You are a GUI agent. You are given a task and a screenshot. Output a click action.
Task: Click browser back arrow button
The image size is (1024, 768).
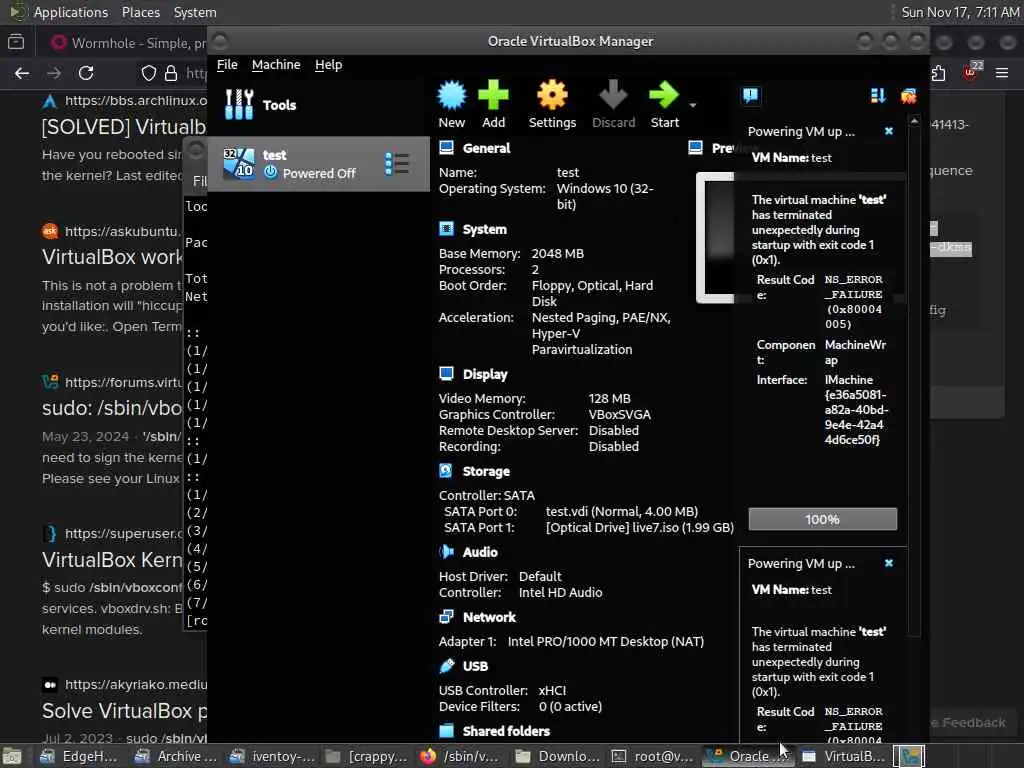tap(22, 73)
